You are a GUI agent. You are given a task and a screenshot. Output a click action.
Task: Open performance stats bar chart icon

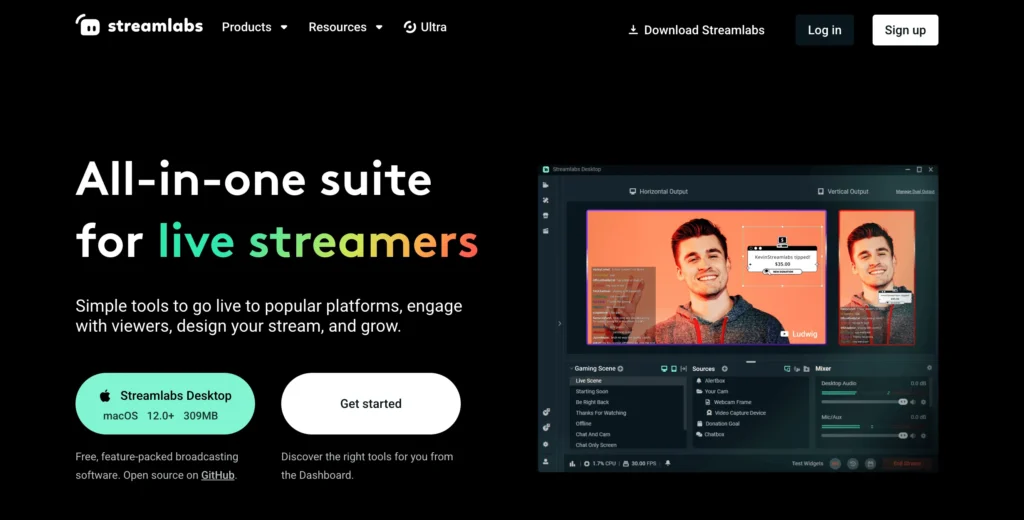pyautogui.click(x=572, y=463)
